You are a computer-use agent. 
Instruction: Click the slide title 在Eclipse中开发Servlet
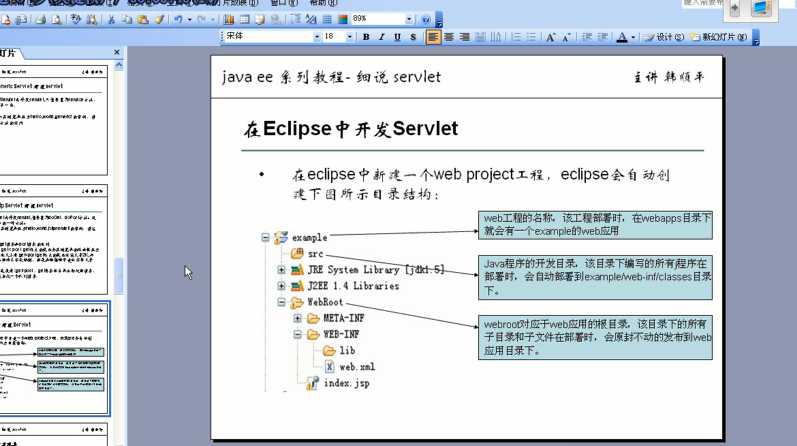coord(351,129)
